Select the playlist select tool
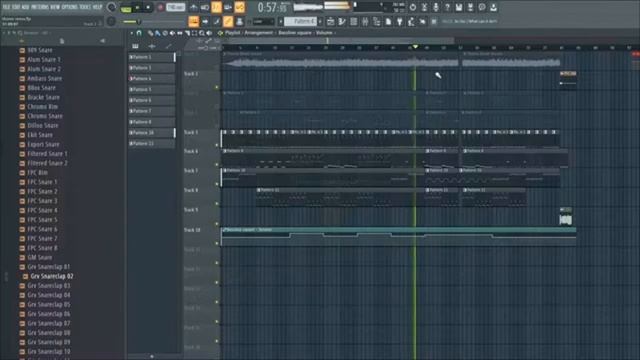640x360 pixels. click(x=194, y=33)
